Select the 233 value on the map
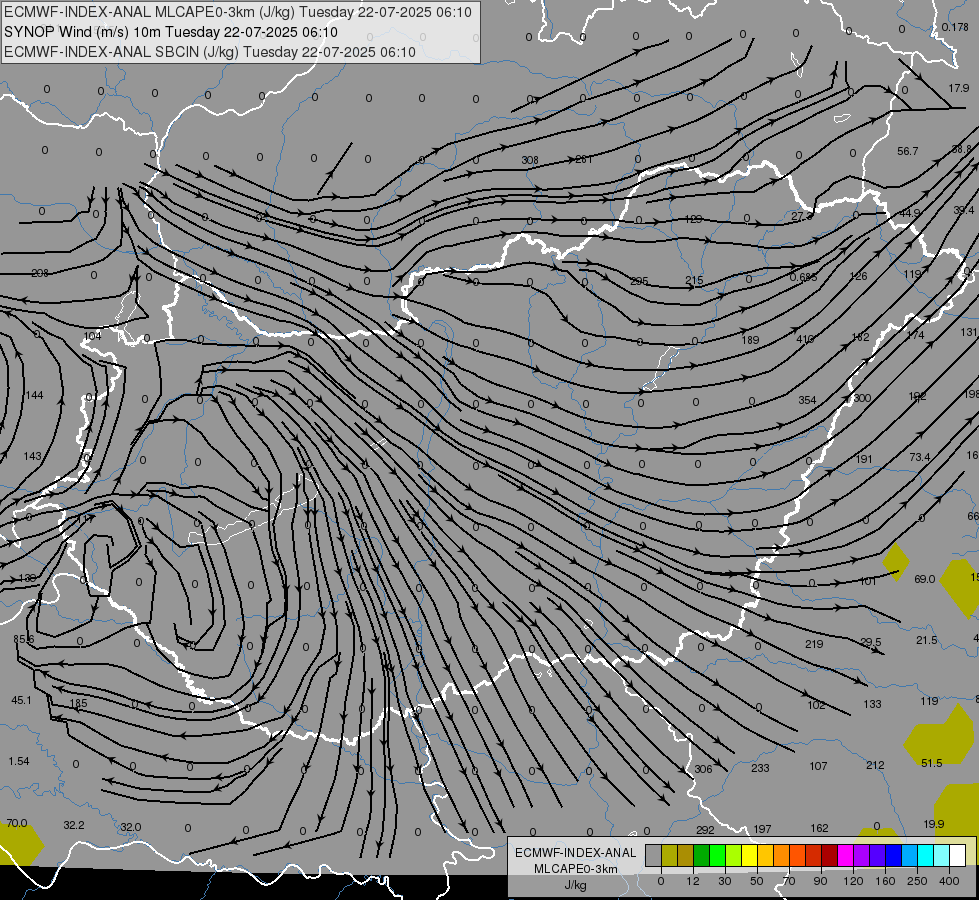979x900 pixels. 760,768
